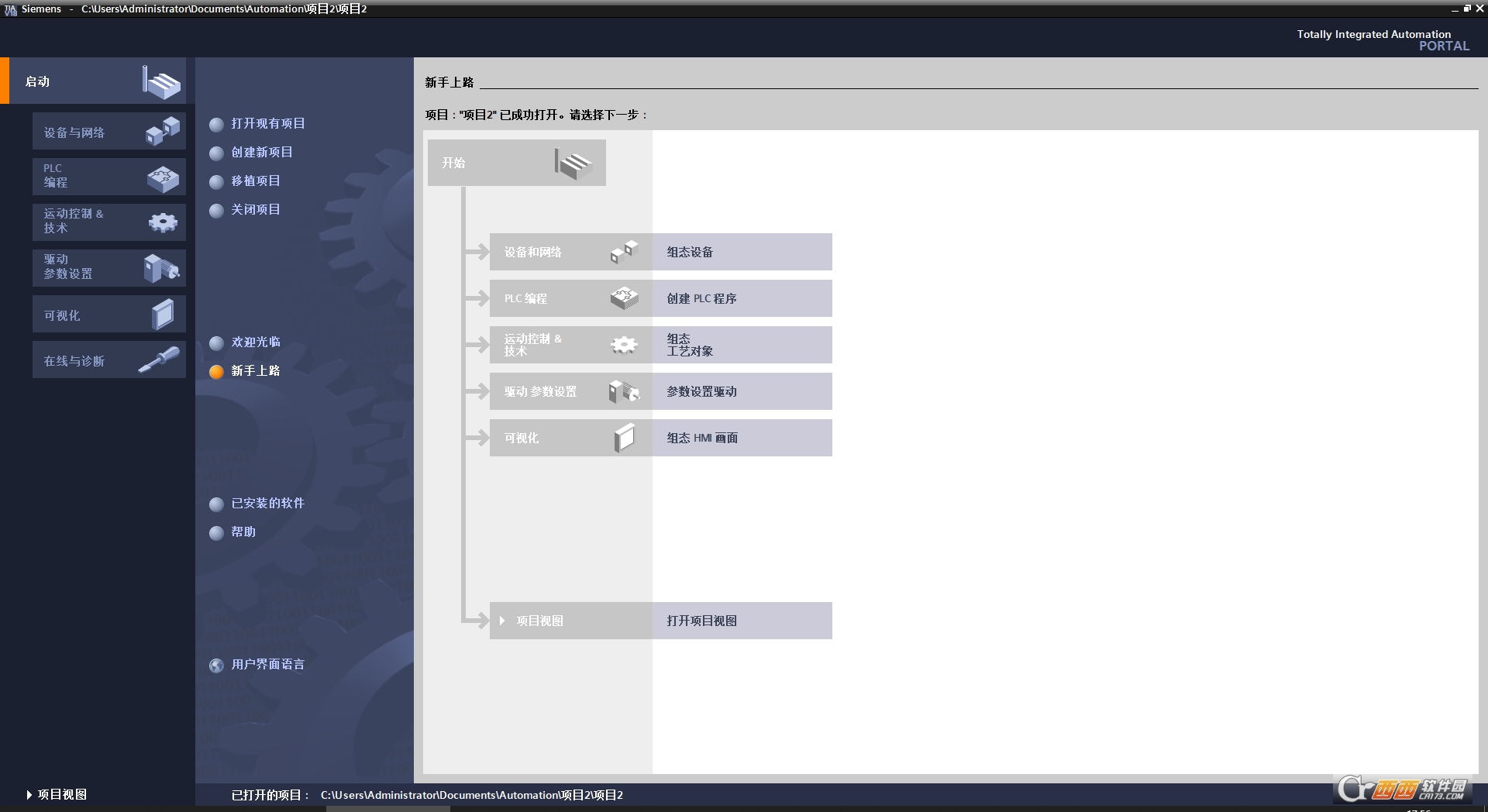Click the 可视化 workflow label

[x=522, y=439]
